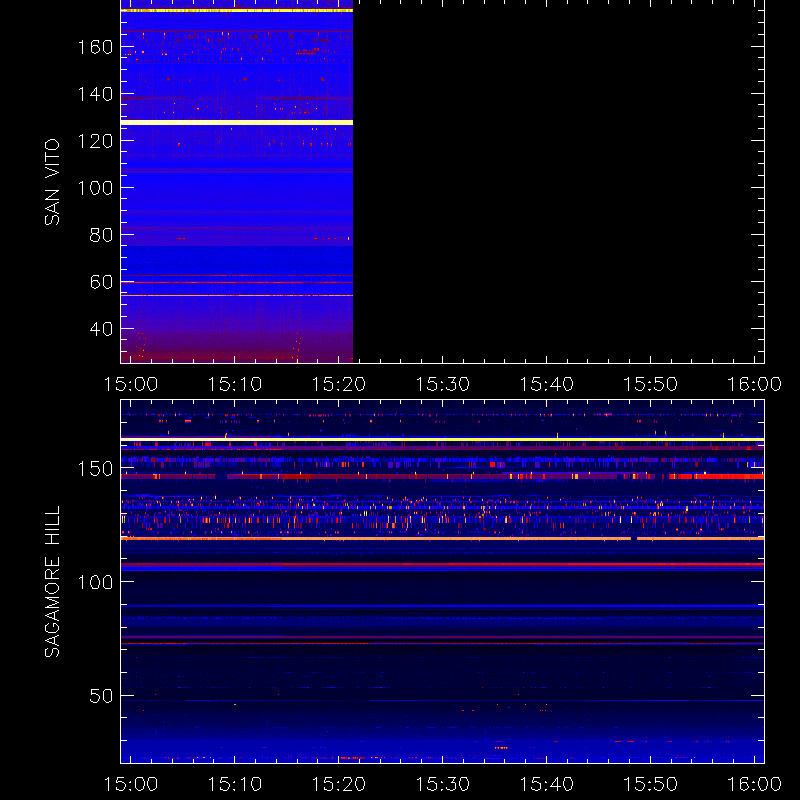Click 15:10 time label under SAN VITO plot
Screen dimensions: 800x800
pos(235,384)
